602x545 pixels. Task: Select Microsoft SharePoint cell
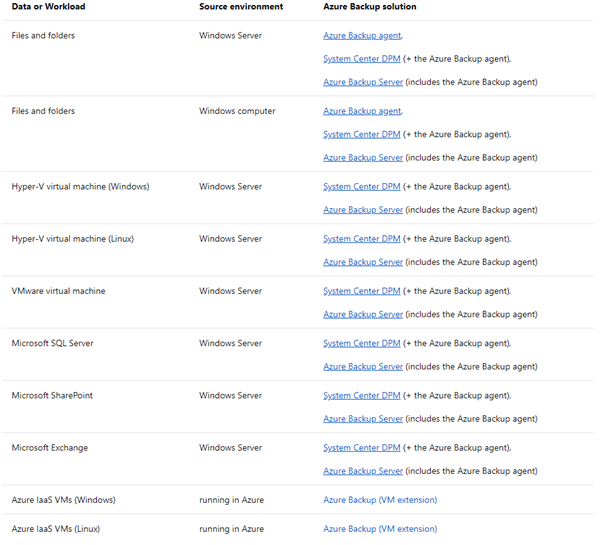[52, 396]
